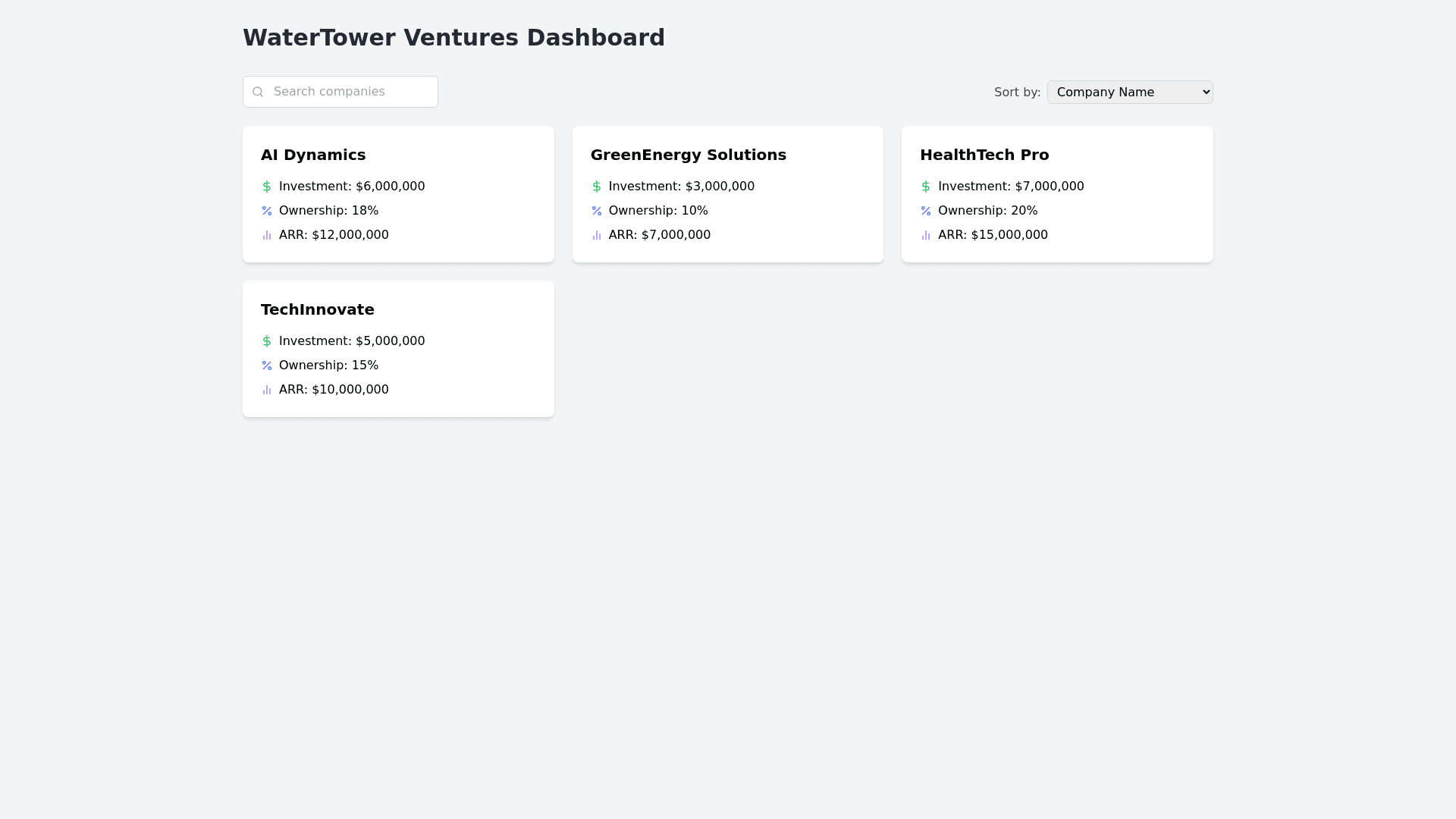Click the HealthTech Pro card heading
1456x819 pixels.
coord(984,155)
